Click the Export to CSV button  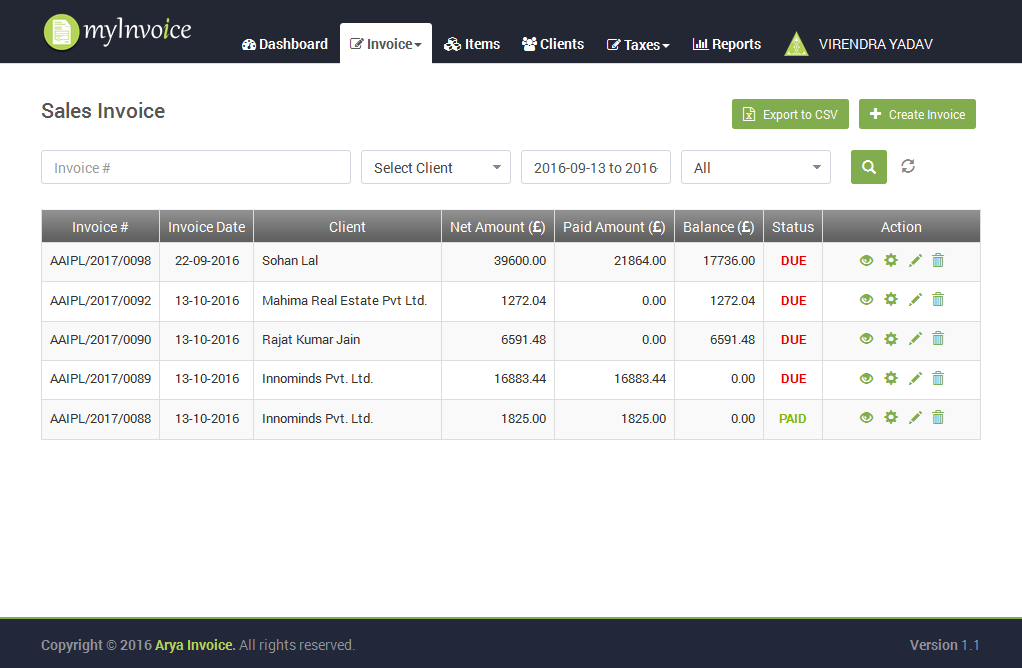[x=790, y=114]
